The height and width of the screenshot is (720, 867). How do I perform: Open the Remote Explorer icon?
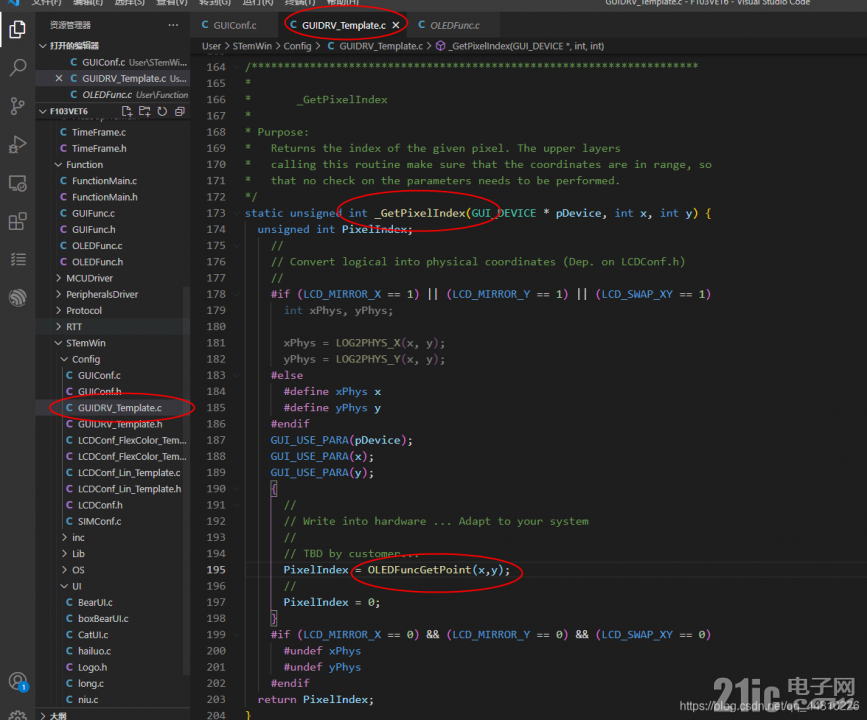pos(17,183)
